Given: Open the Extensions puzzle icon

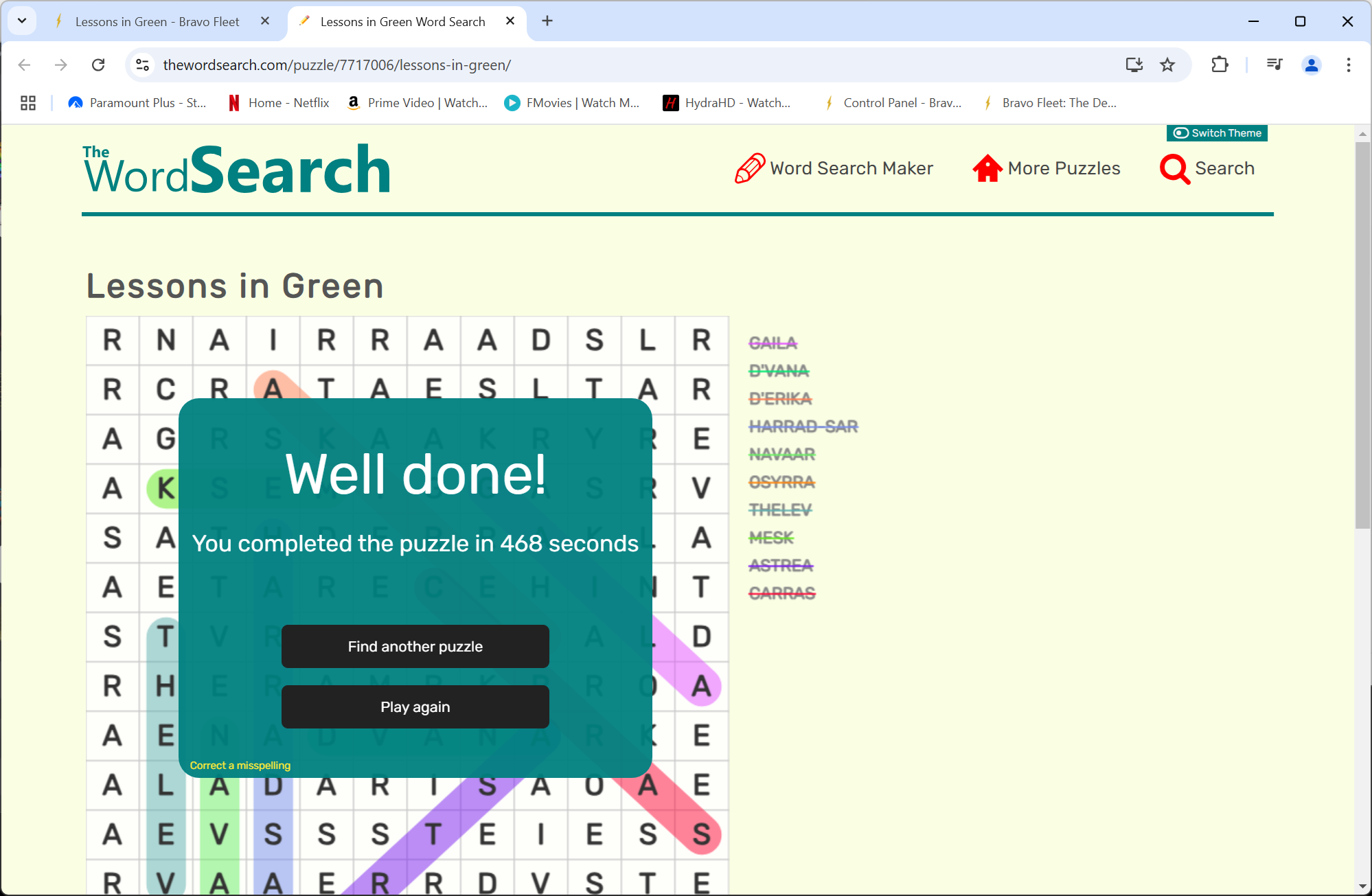Looking at the screenshot, I should click(1220, 65).
